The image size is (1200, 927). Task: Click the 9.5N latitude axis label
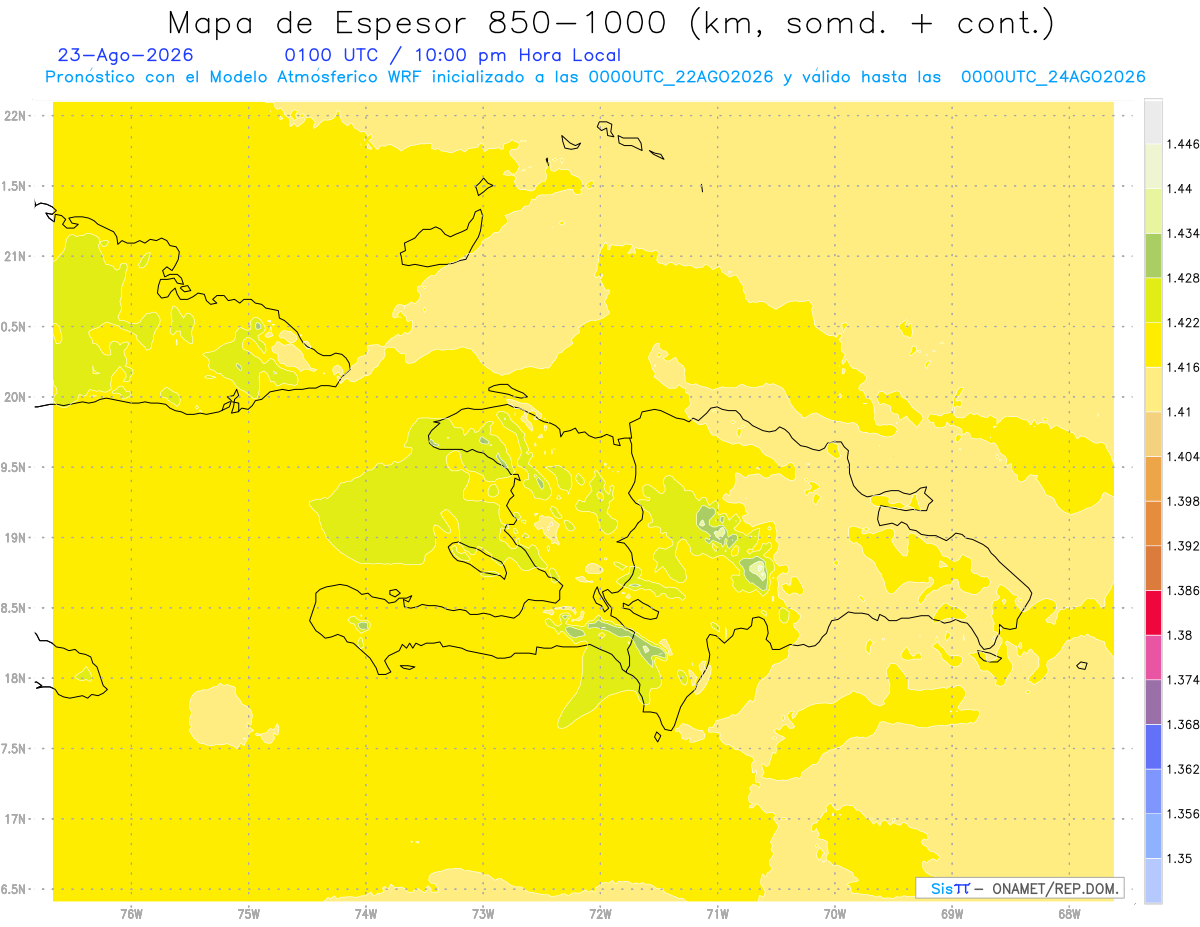pyautogui.click(x=15, y=467)
